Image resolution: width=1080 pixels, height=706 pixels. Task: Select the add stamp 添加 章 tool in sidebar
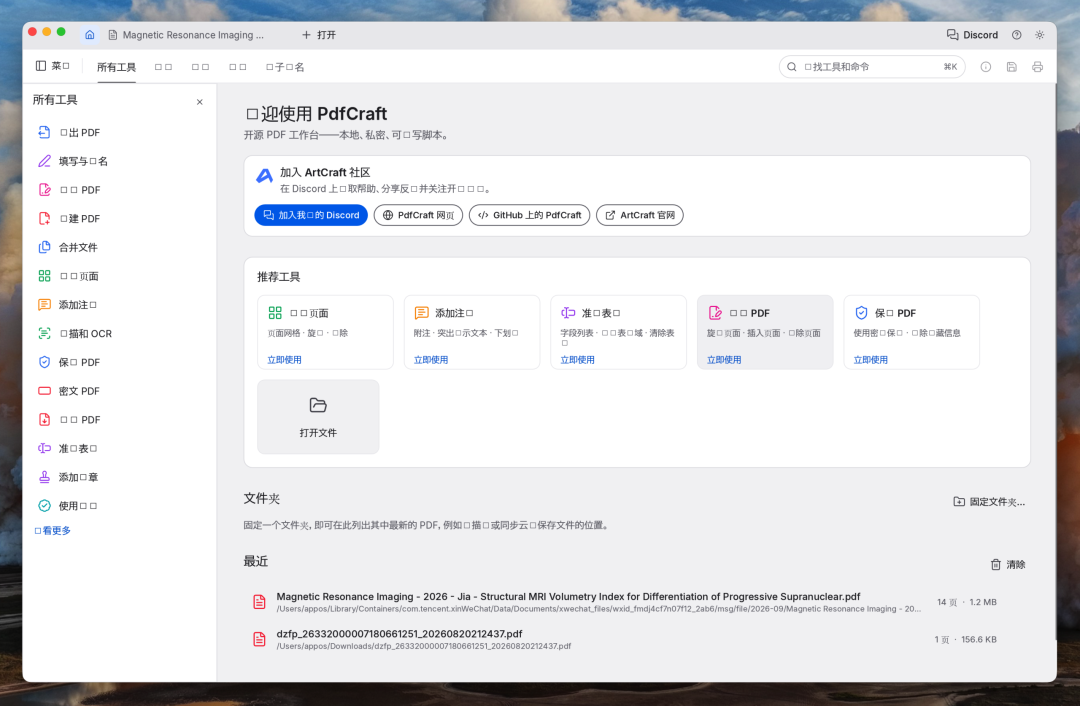coord(121,477)
